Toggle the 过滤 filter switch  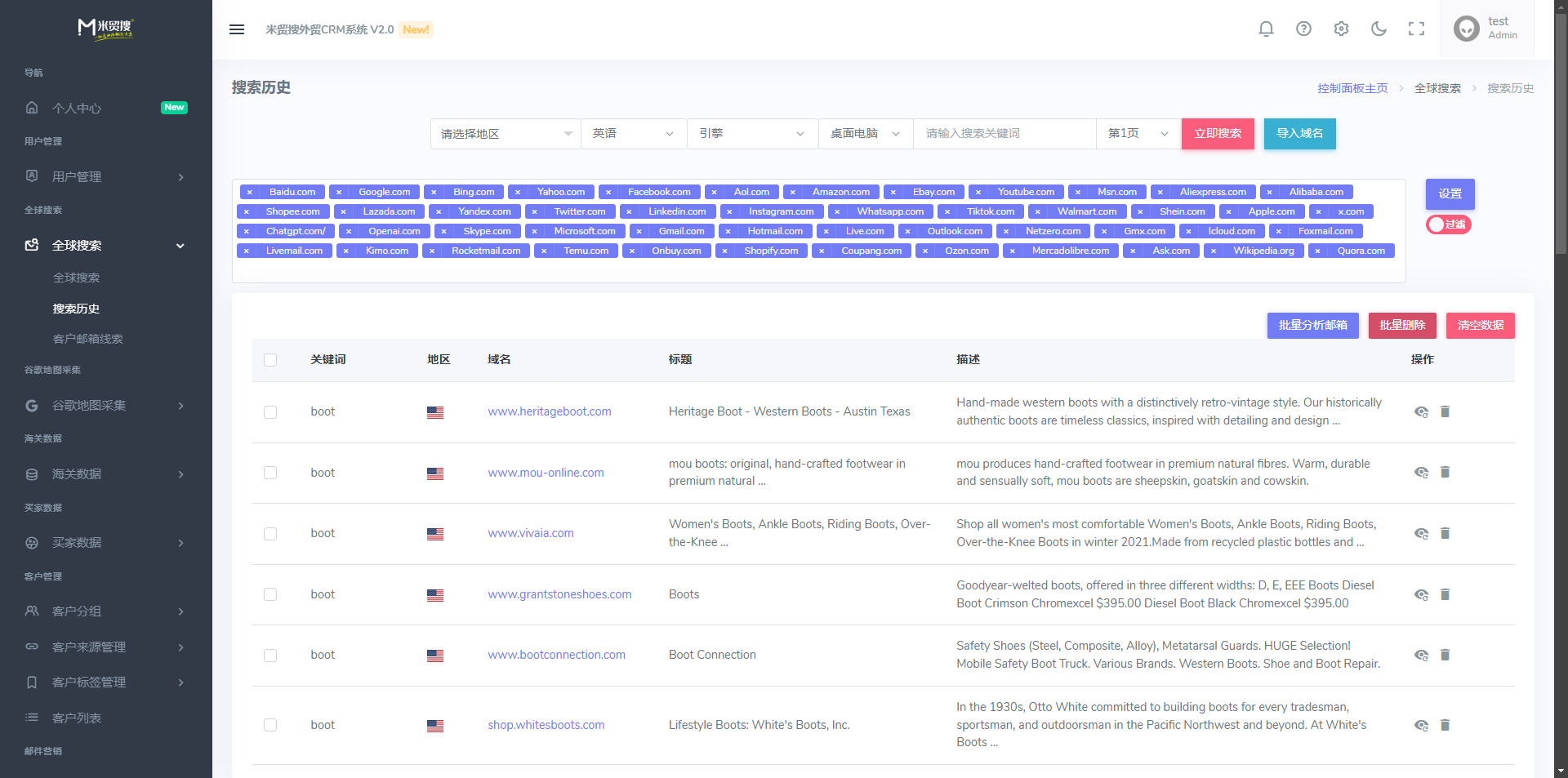point(1449,225)
